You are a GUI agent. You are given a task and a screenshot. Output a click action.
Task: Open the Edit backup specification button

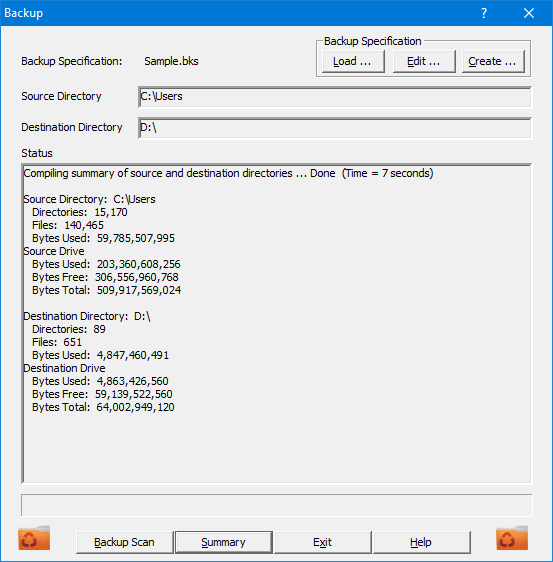[424, 62]
